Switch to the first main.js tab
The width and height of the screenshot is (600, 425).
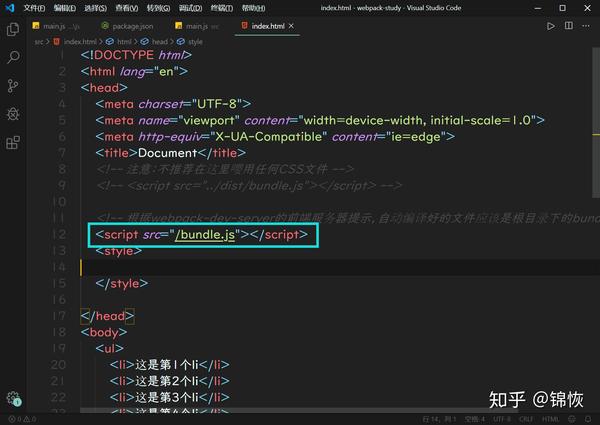pos(56,26)
